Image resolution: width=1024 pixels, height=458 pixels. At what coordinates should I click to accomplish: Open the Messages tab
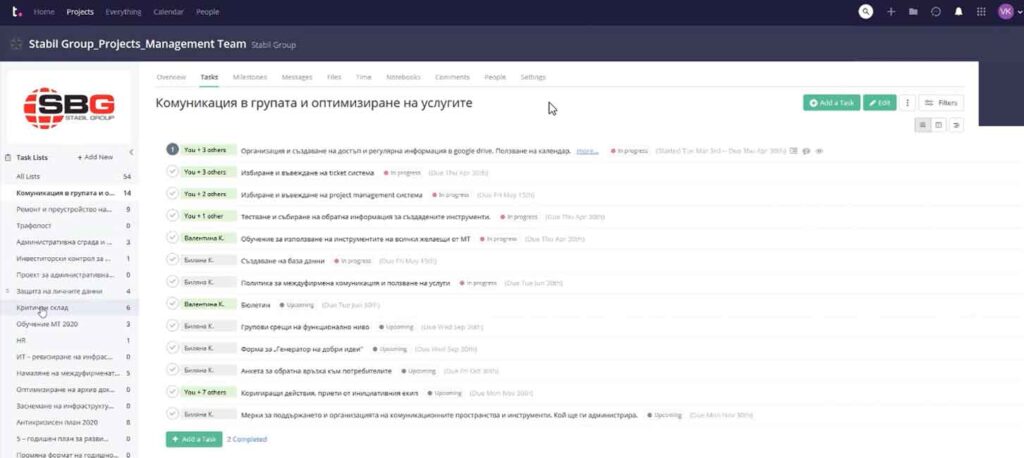[297, 77]
